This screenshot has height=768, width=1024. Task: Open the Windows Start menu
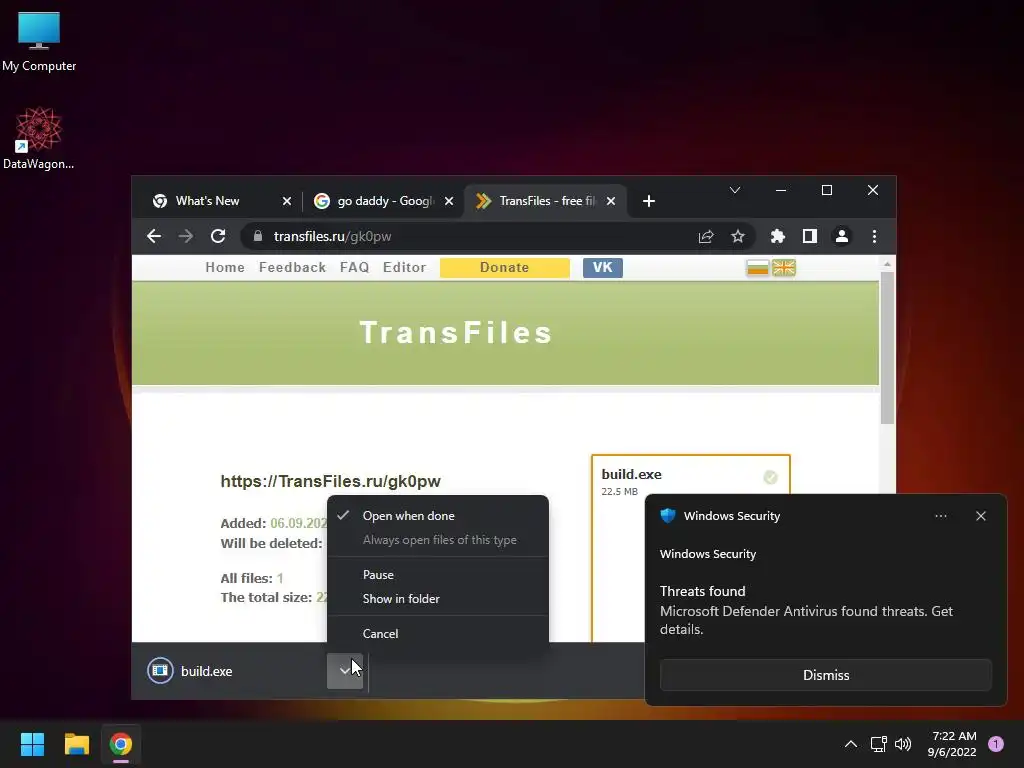pos(32,744)
